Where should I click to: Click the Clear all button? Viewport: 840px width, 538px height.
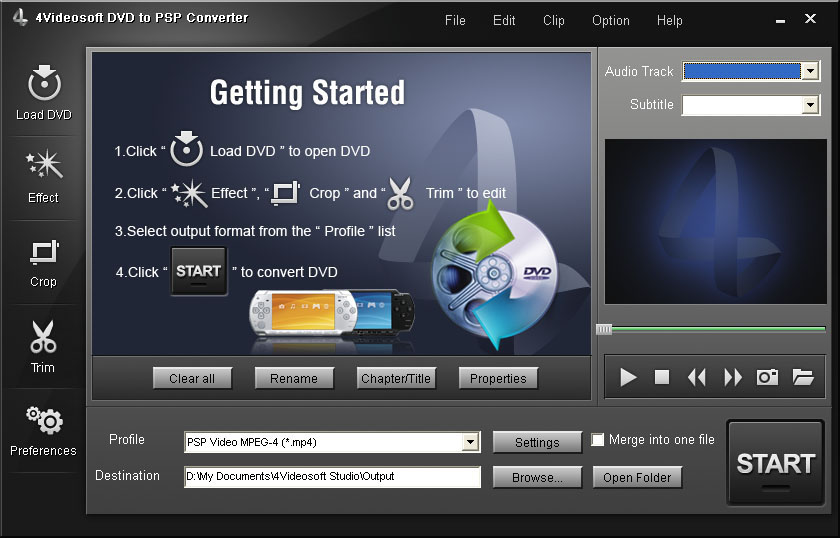[192, 378]
